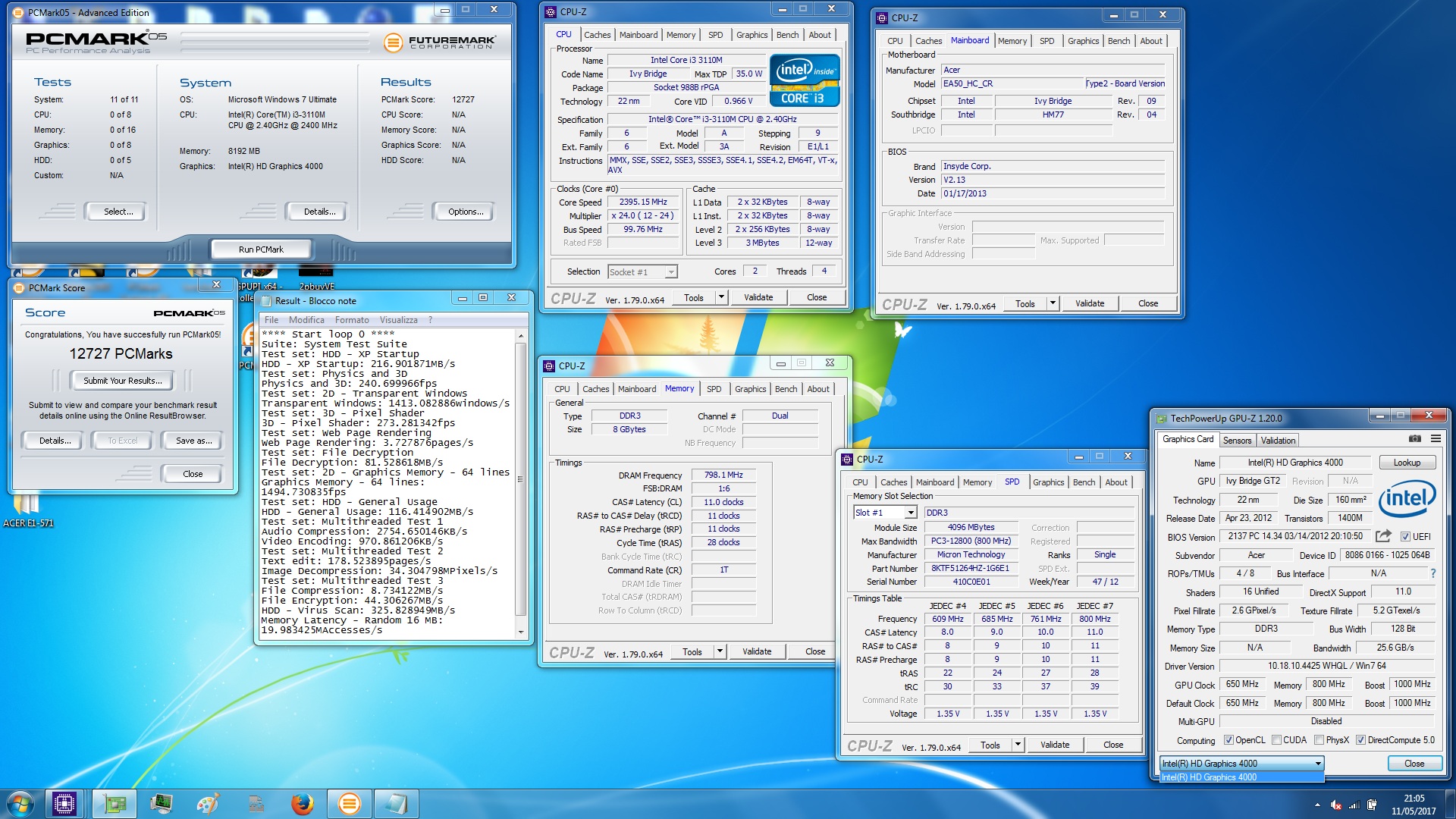Image resolution: width=1456 pixels, height=819 pixels.
Task: Open the Paint palette taskbar icon
Action: 208,804
